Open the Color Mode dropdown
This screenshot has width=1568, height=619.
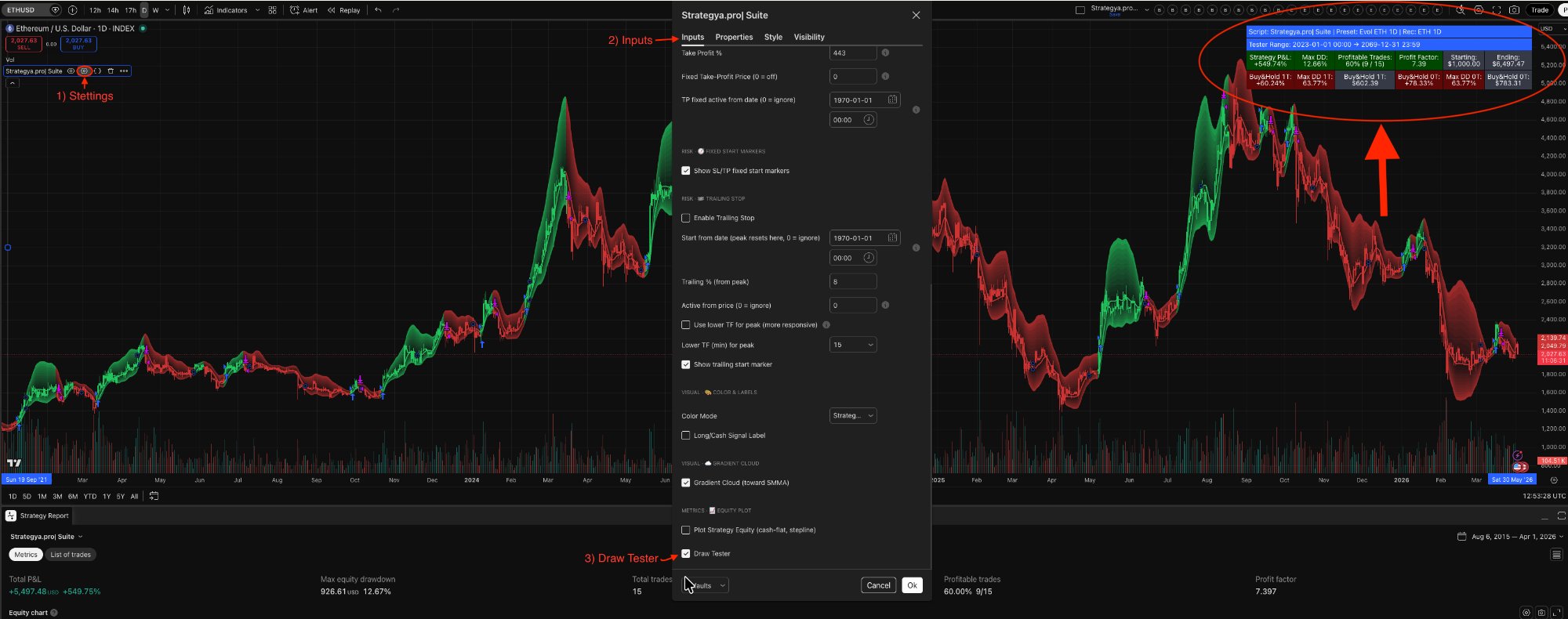pyautogui.click(x=853, y=415)
